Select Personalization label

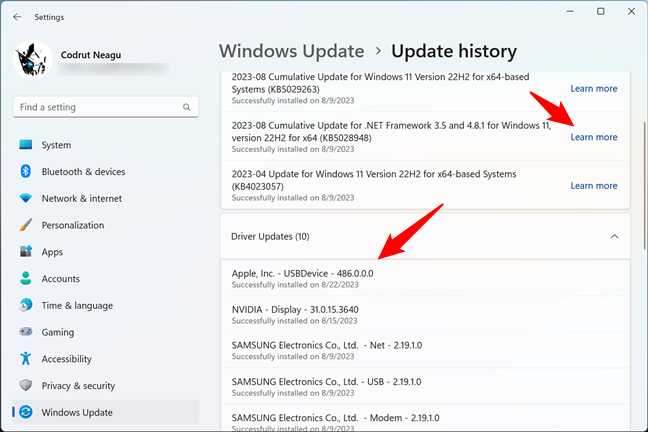pos(73,225)
